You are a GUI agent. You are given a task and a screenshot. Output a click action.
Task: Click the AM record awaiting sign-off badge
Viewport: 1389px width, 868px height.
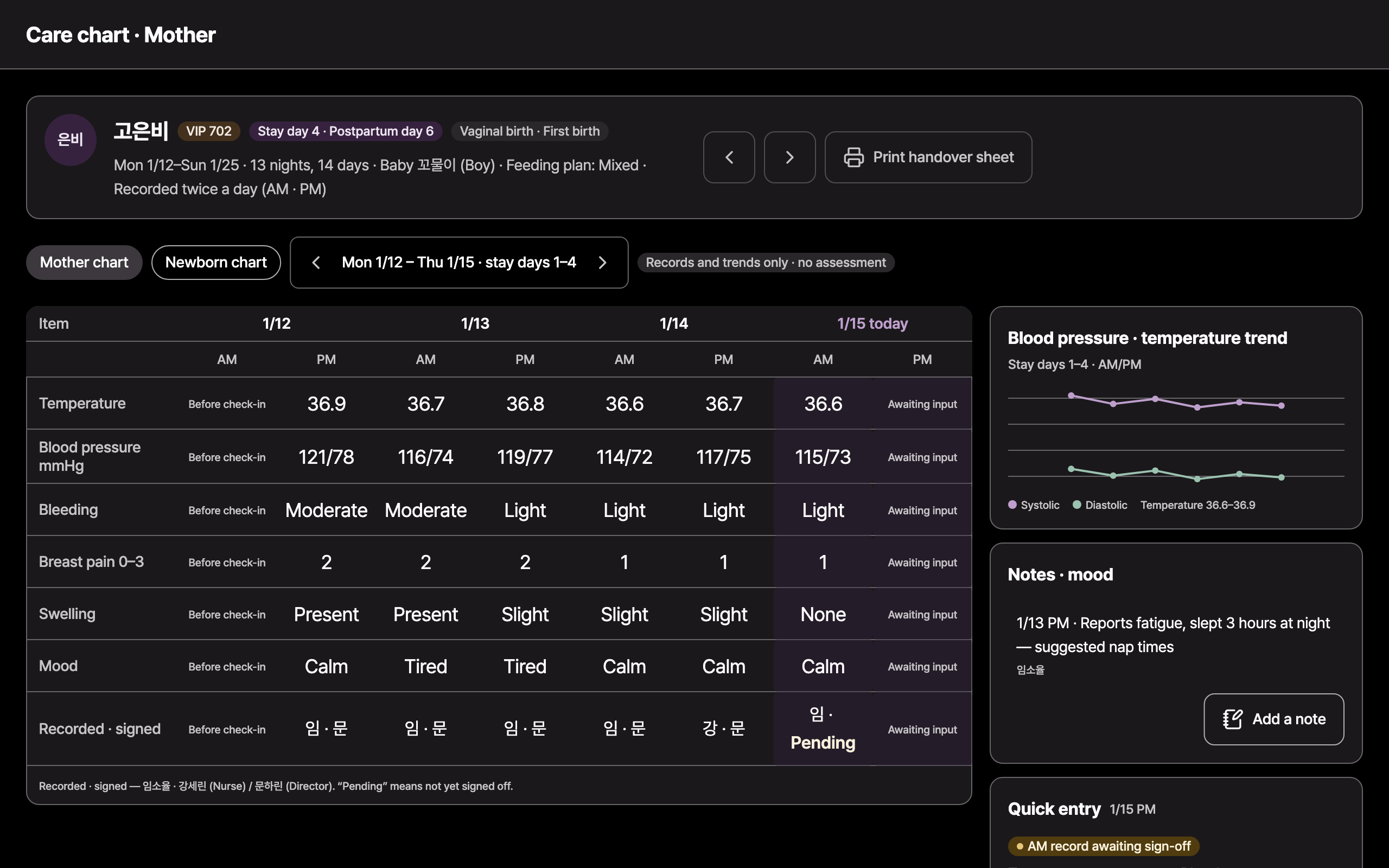point(1103,846)
